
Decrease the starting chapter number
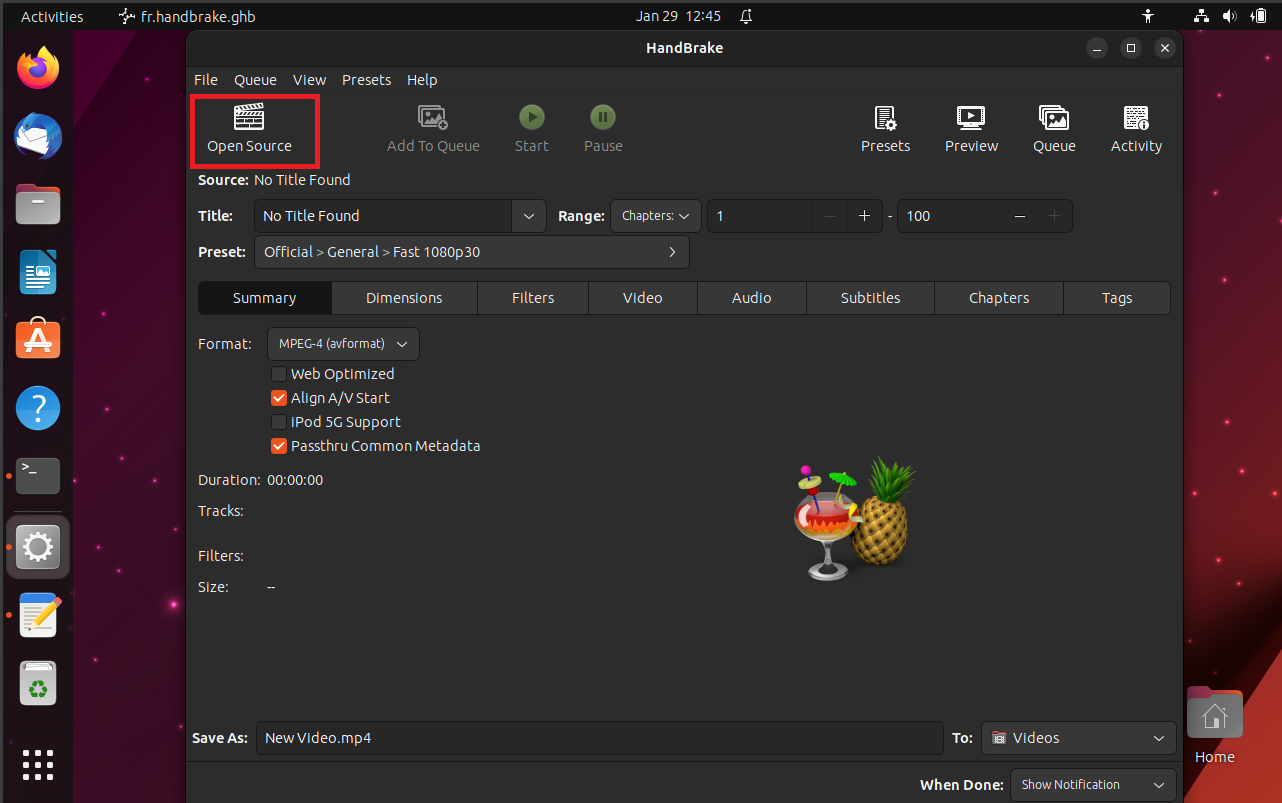(828, 216)
